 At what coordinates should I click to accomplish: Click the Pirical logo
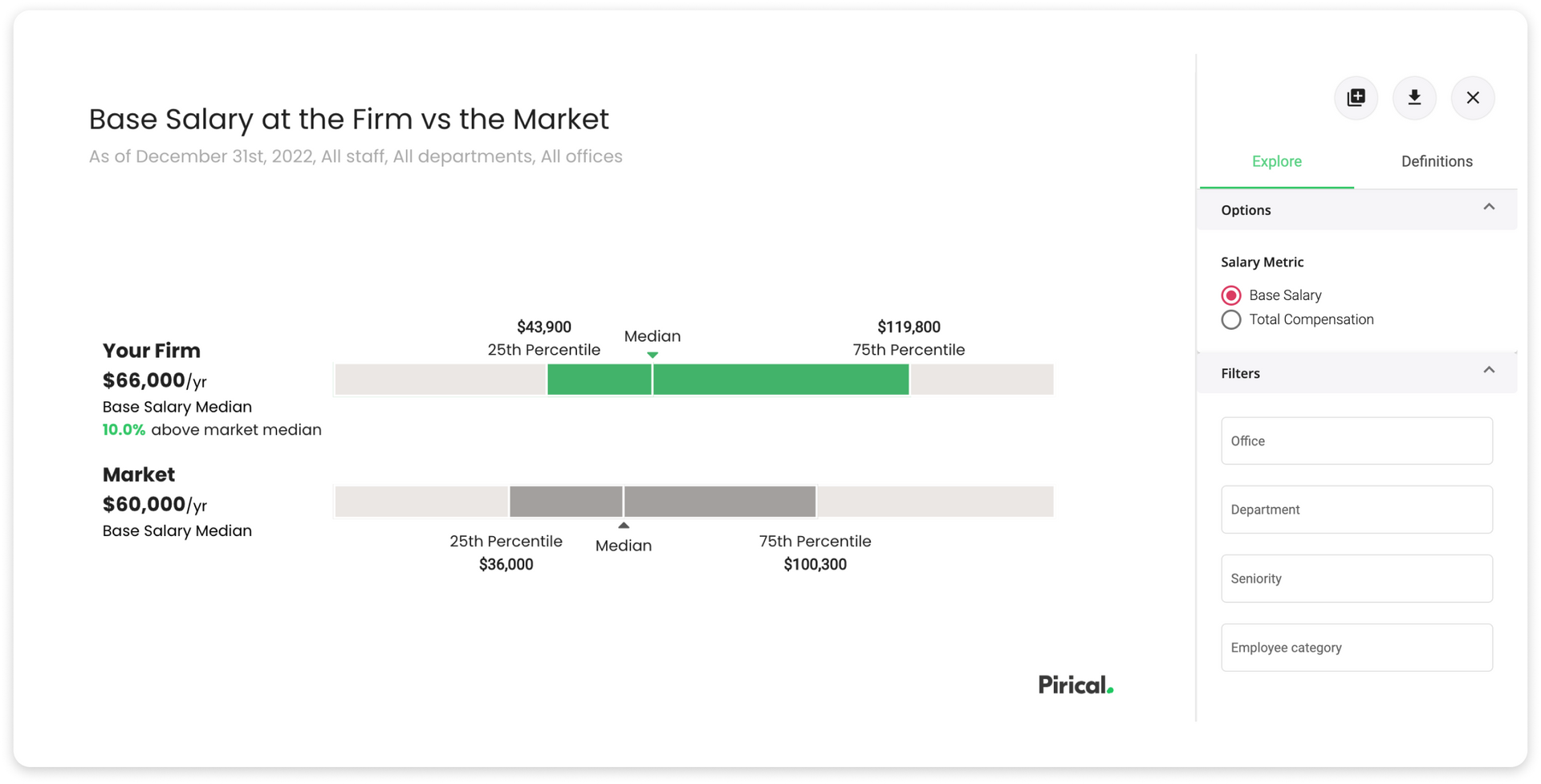point(1075,684)
